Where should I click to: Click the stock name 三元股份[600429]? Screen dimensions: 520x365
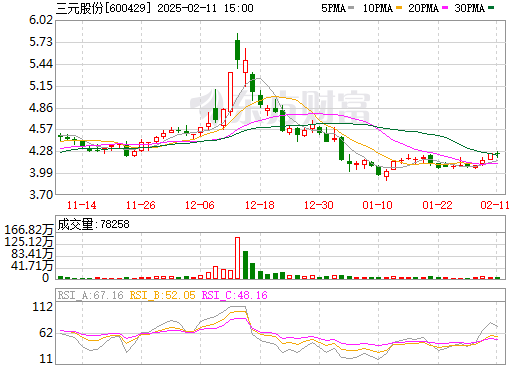(x=104, y=8)
